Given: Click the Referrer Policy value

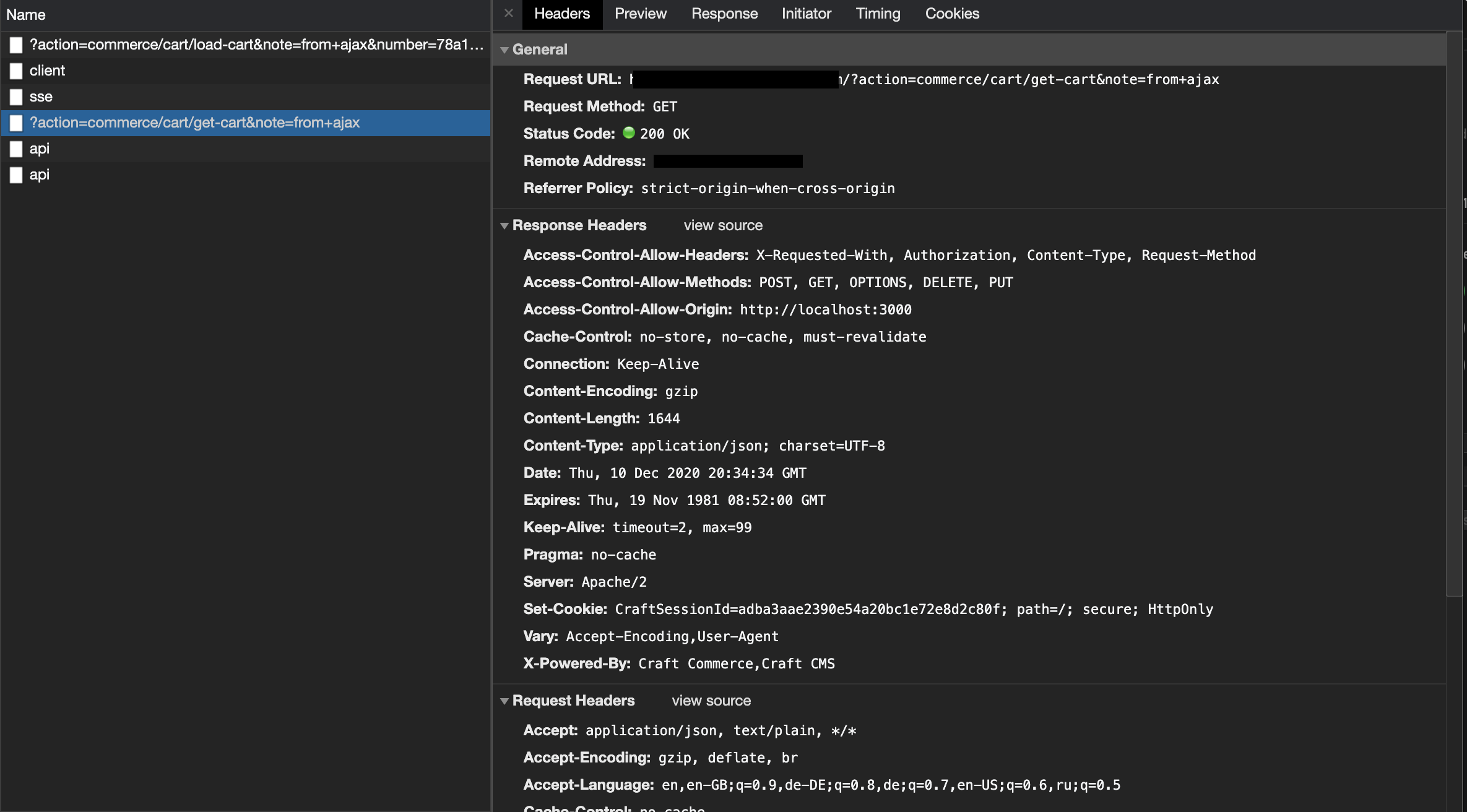Looking at the screenshot, I should click(768, 188).
